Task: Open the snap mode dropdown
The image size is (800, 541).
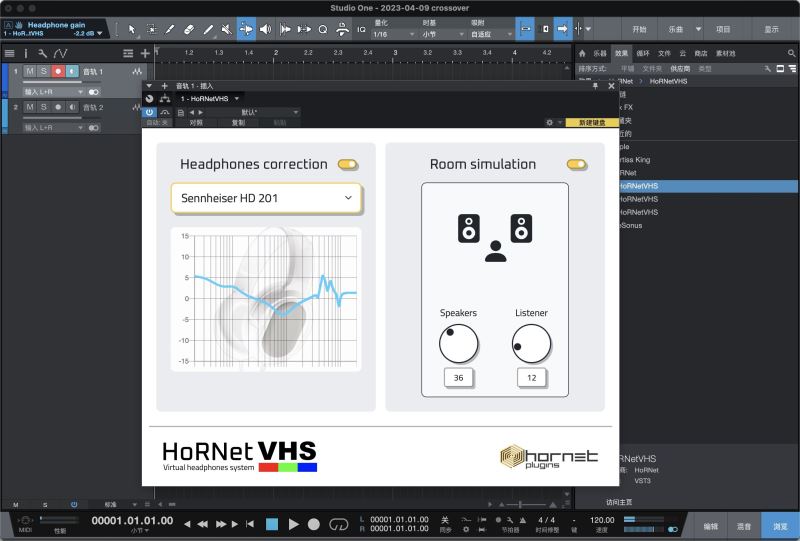Action: (491, 34)
